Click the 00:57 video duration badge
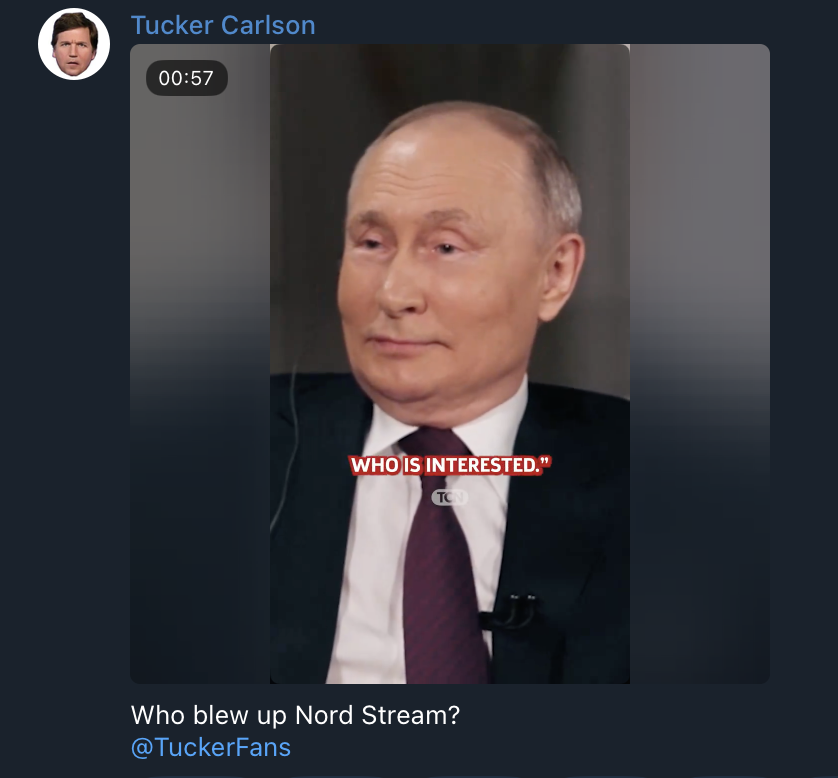 coord(187,78)
